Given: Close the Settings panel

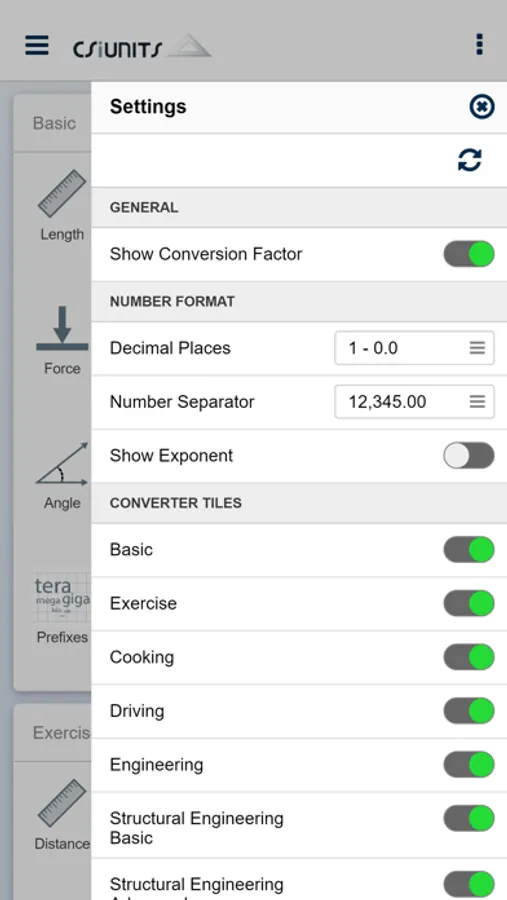Looking at the screenshot, I should [x=481, y=106].
